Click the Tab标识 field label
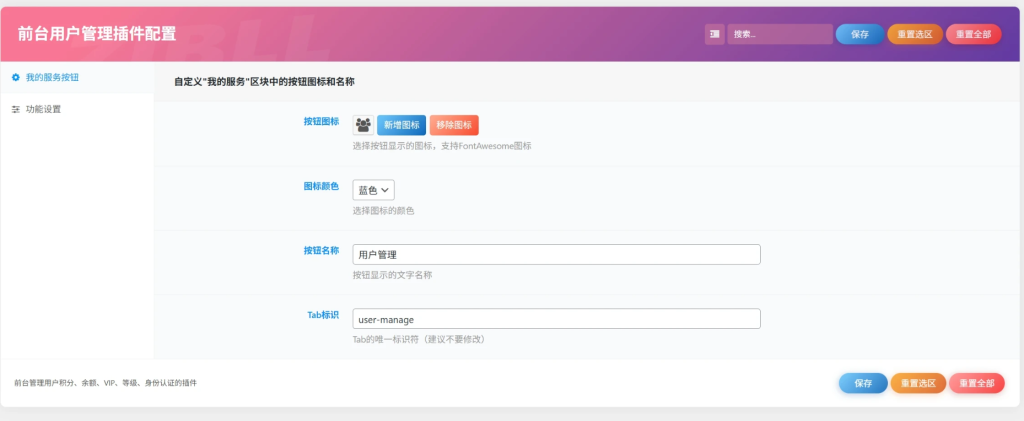Viewport: 1024px width, 421px height. tap(323, 315)
